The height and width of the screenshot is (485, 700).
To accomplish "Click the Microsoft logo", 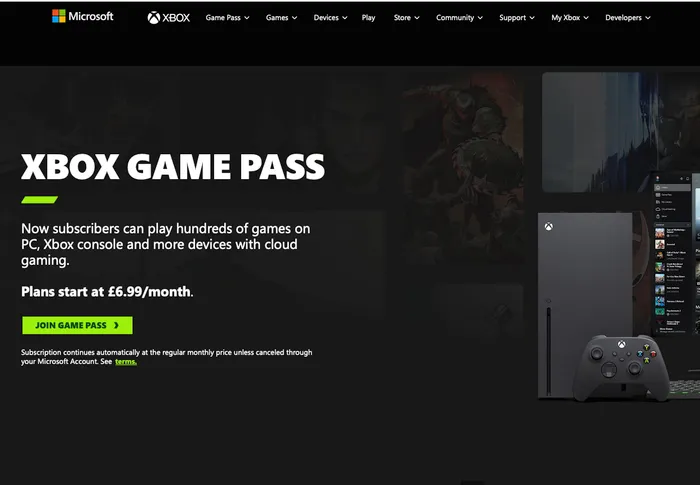I will [x=83, y=16].
